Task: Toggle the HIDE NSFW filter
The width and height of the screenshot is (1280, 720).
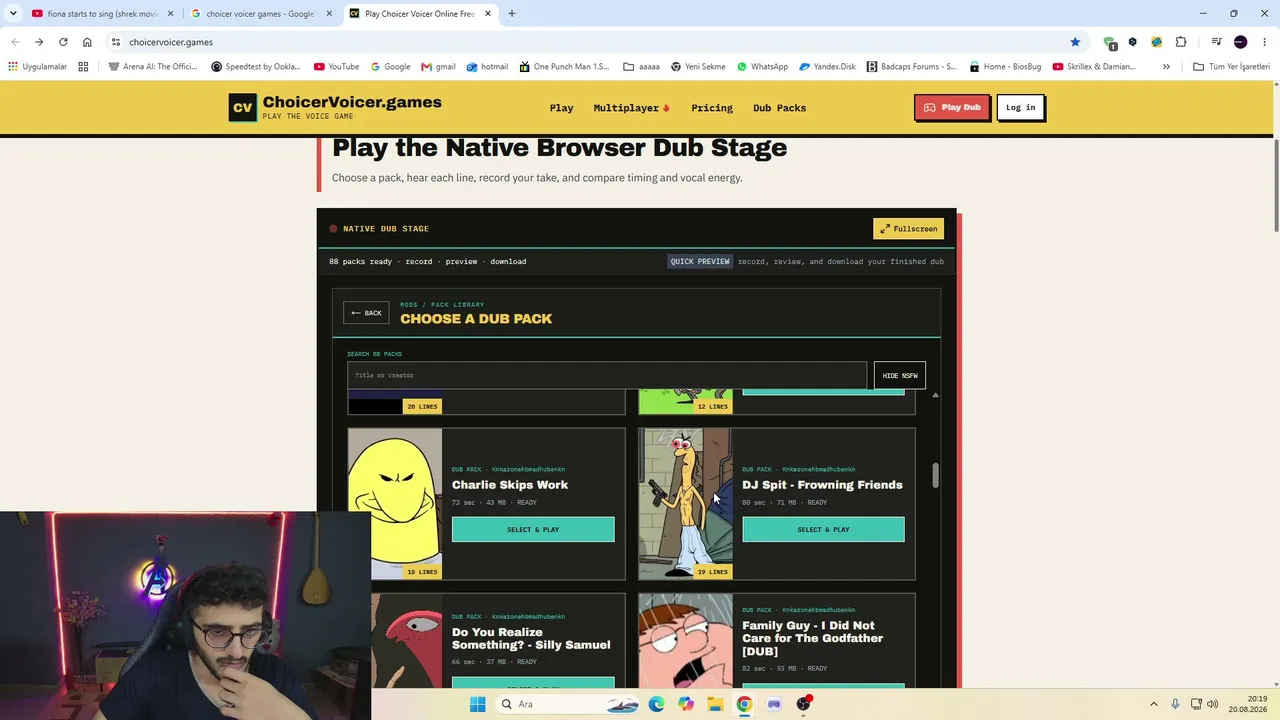Action: point(900,375)
